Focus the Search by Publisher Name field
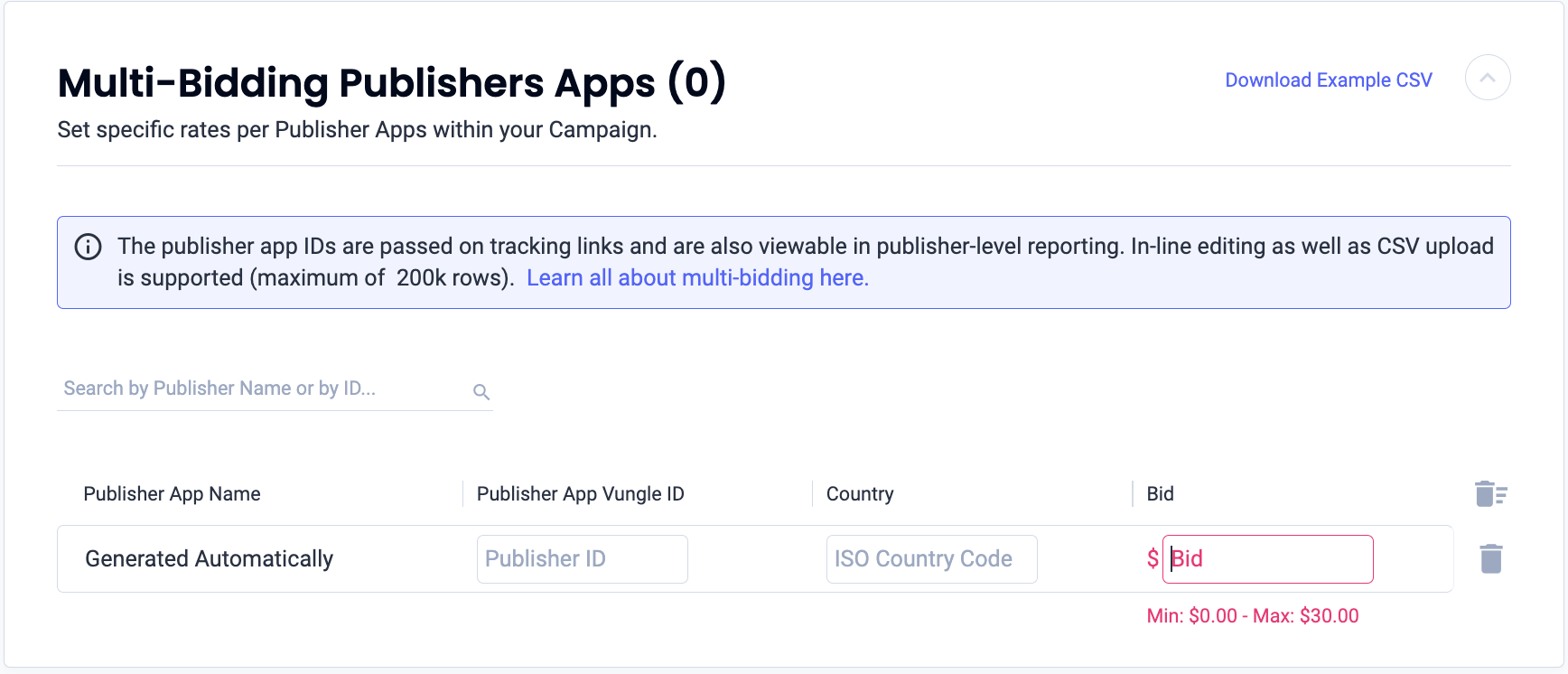The image size is (1568, 674). click(x=262, y=388)
